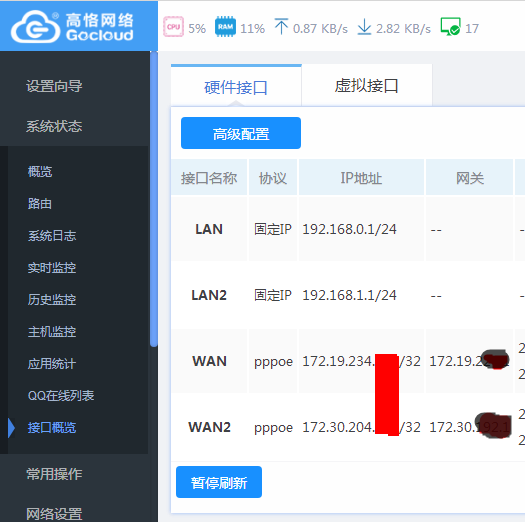Click the 协议 column header
Image resolution: width=525 pixels, height=522 pixels.
(x=273, y=178)
